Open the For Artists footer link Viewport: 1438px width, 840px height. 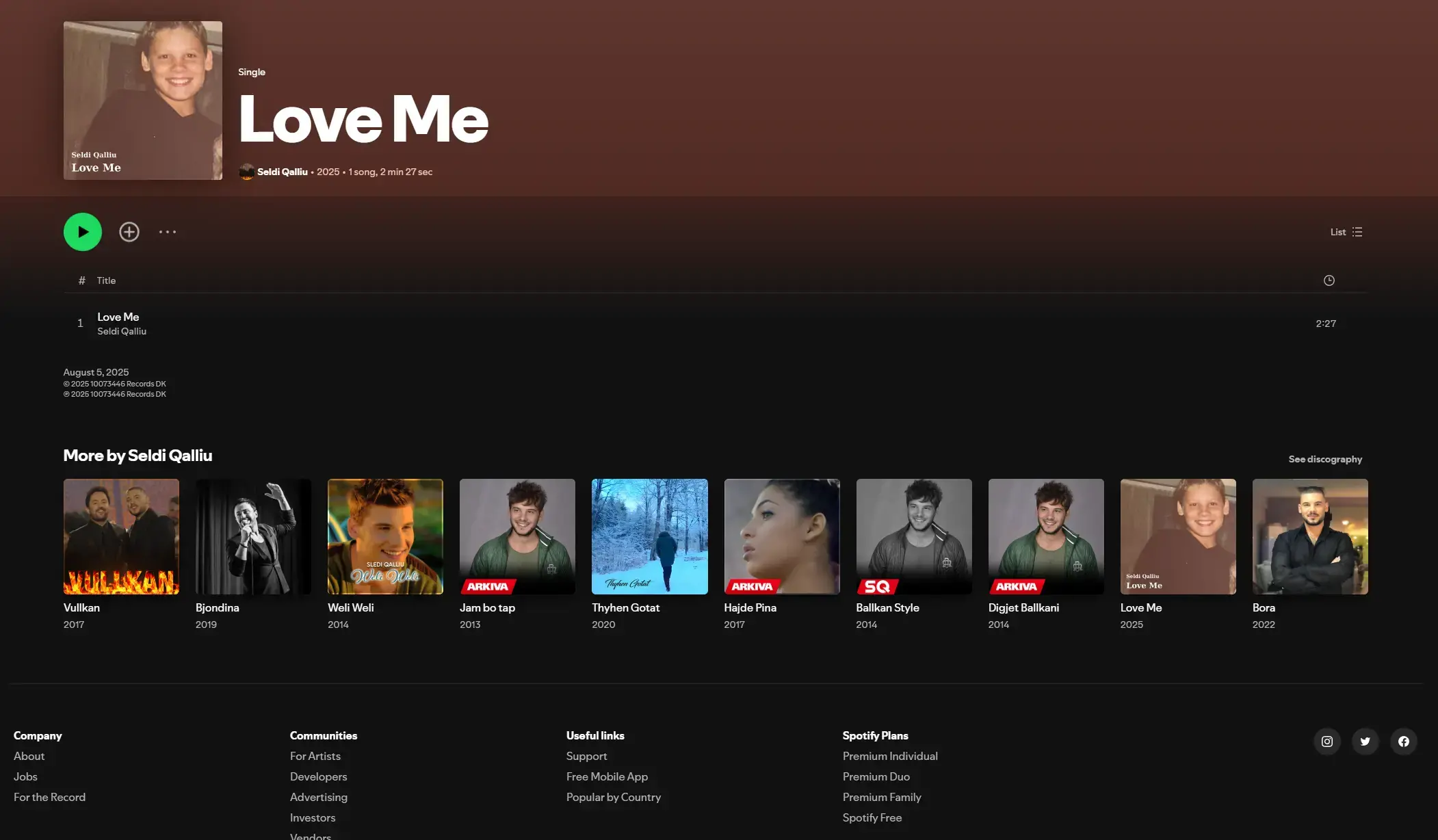point(315,756)
